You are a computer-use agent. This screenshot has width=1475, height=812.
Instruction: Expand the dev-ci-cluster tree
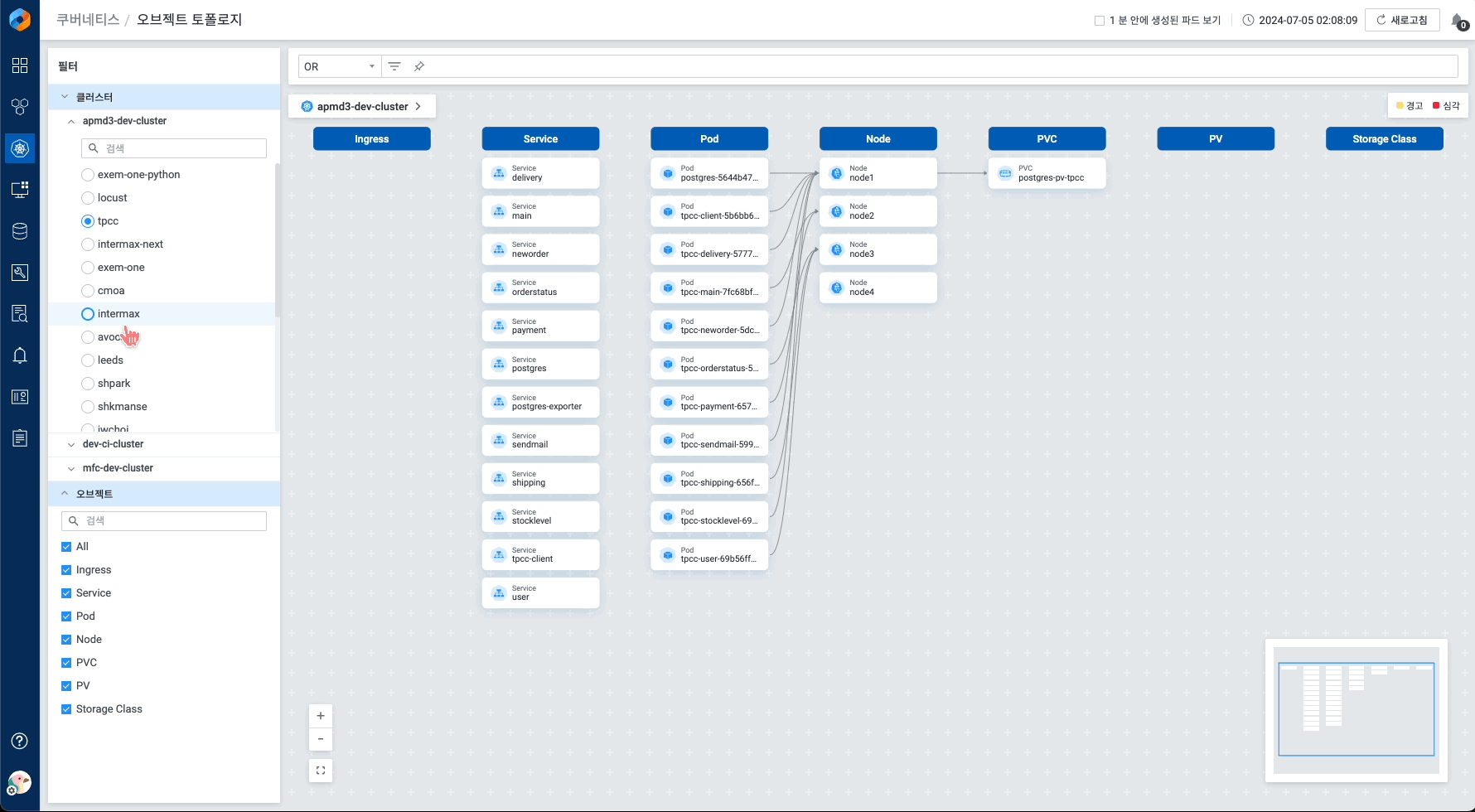pos(71,445)
